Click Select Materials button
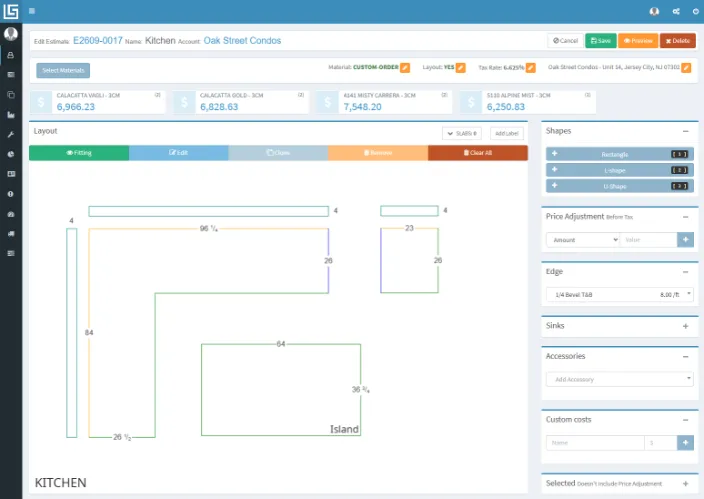Viewport: 704px width, 499px height. coord(63,71)
